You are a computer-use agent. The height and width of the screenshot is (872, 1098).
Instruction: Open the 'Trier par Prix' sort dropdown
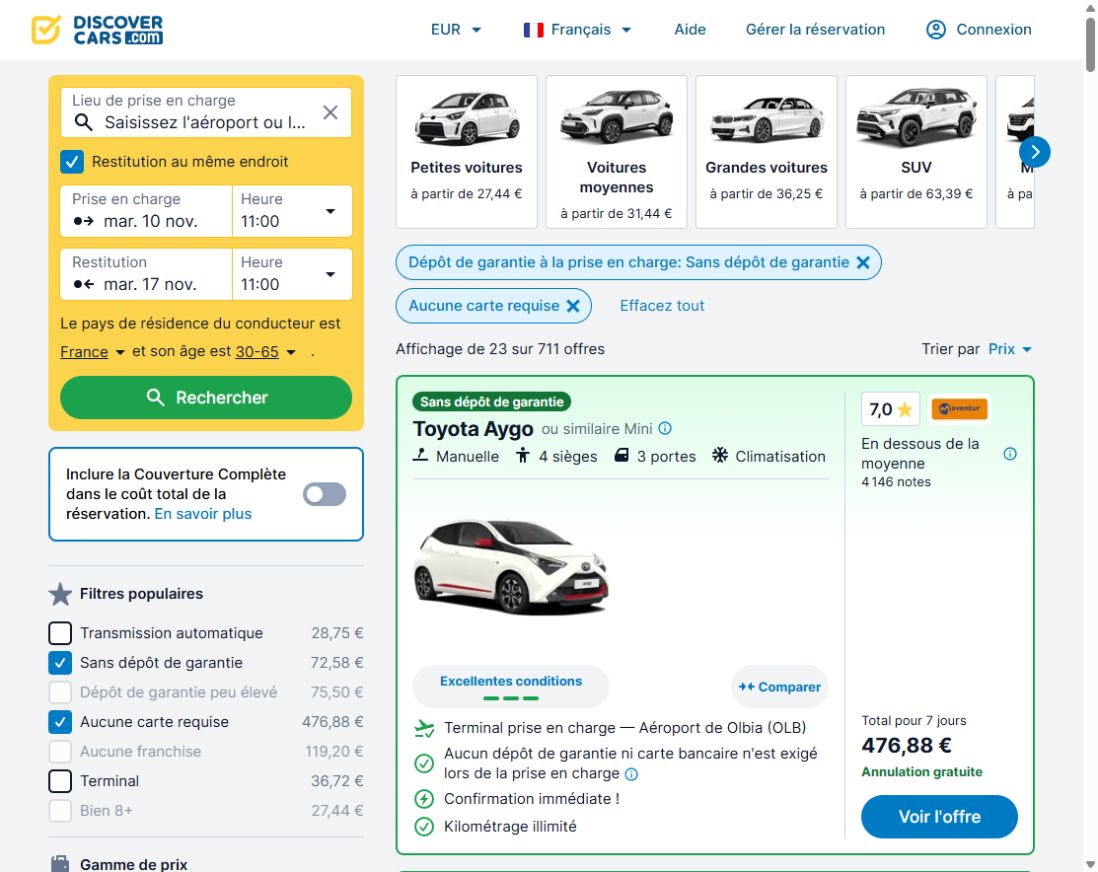pyautogui.click(x=1010, y=349)
